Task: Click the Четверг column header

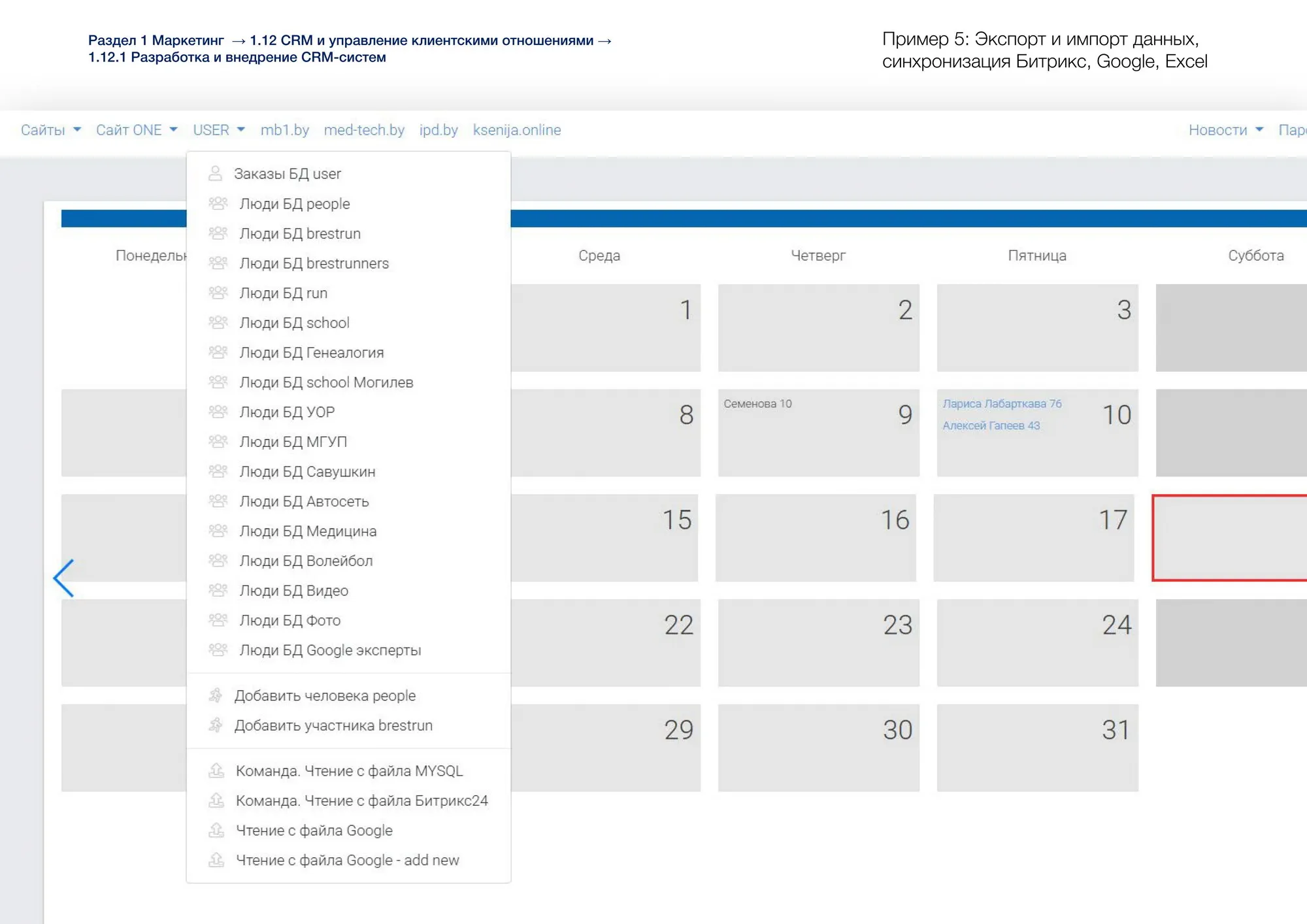Action: [x=818, y=256]
